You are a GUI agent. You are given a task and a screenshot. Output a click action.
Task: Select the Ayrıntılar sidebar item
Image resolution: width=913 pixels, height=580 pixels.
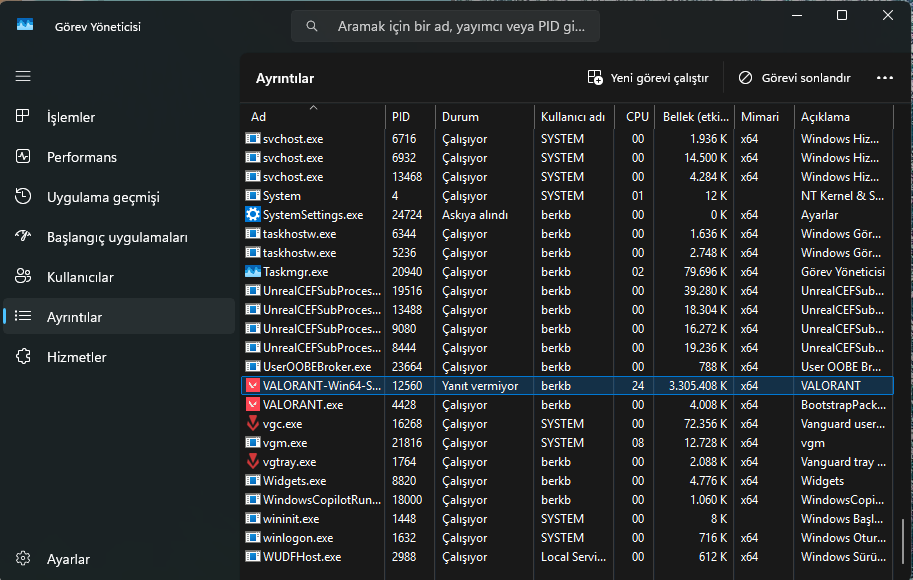click(119, 317)
